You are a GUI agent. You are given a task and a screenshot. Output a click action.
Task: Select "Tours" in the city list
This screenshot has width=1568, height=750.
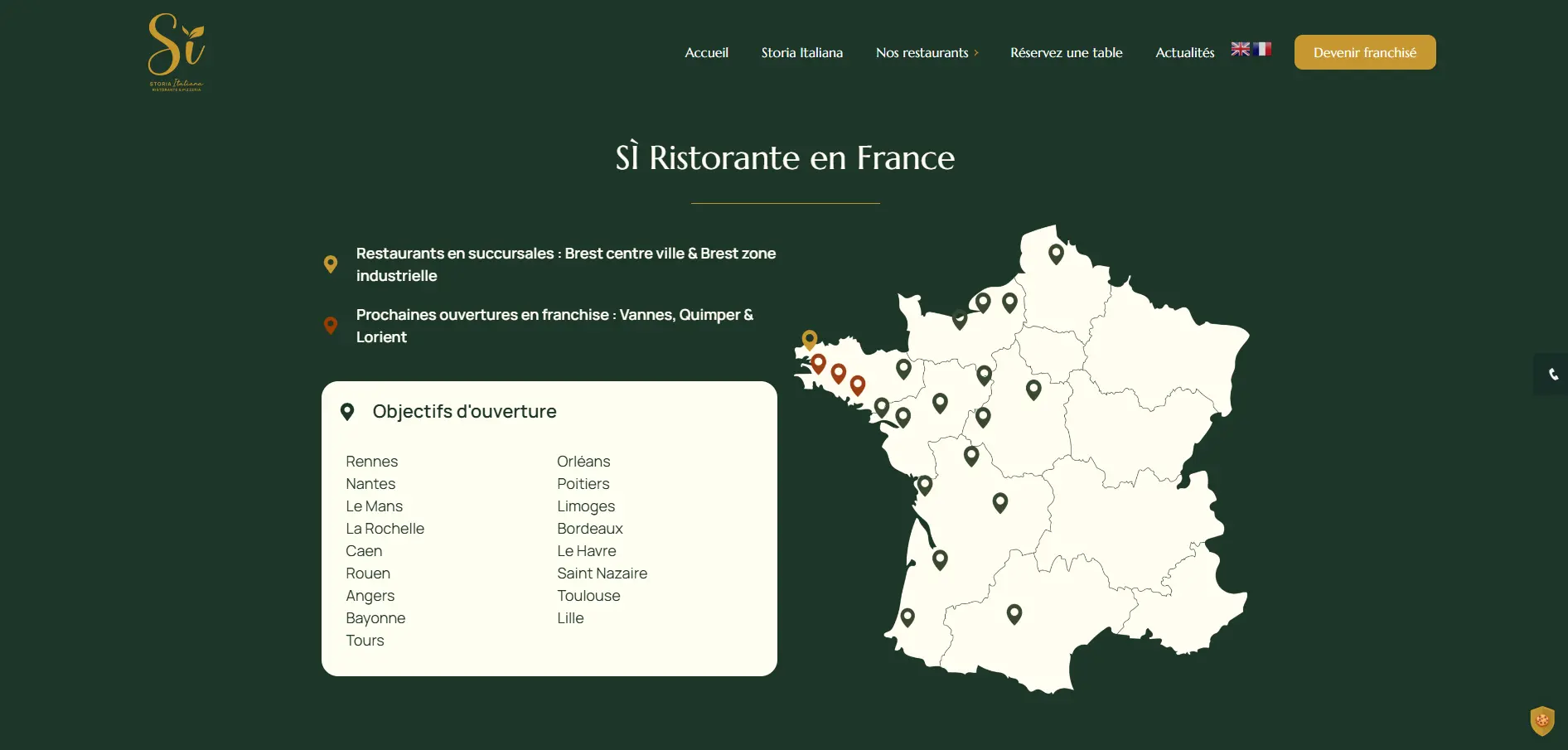click(365, 641)
